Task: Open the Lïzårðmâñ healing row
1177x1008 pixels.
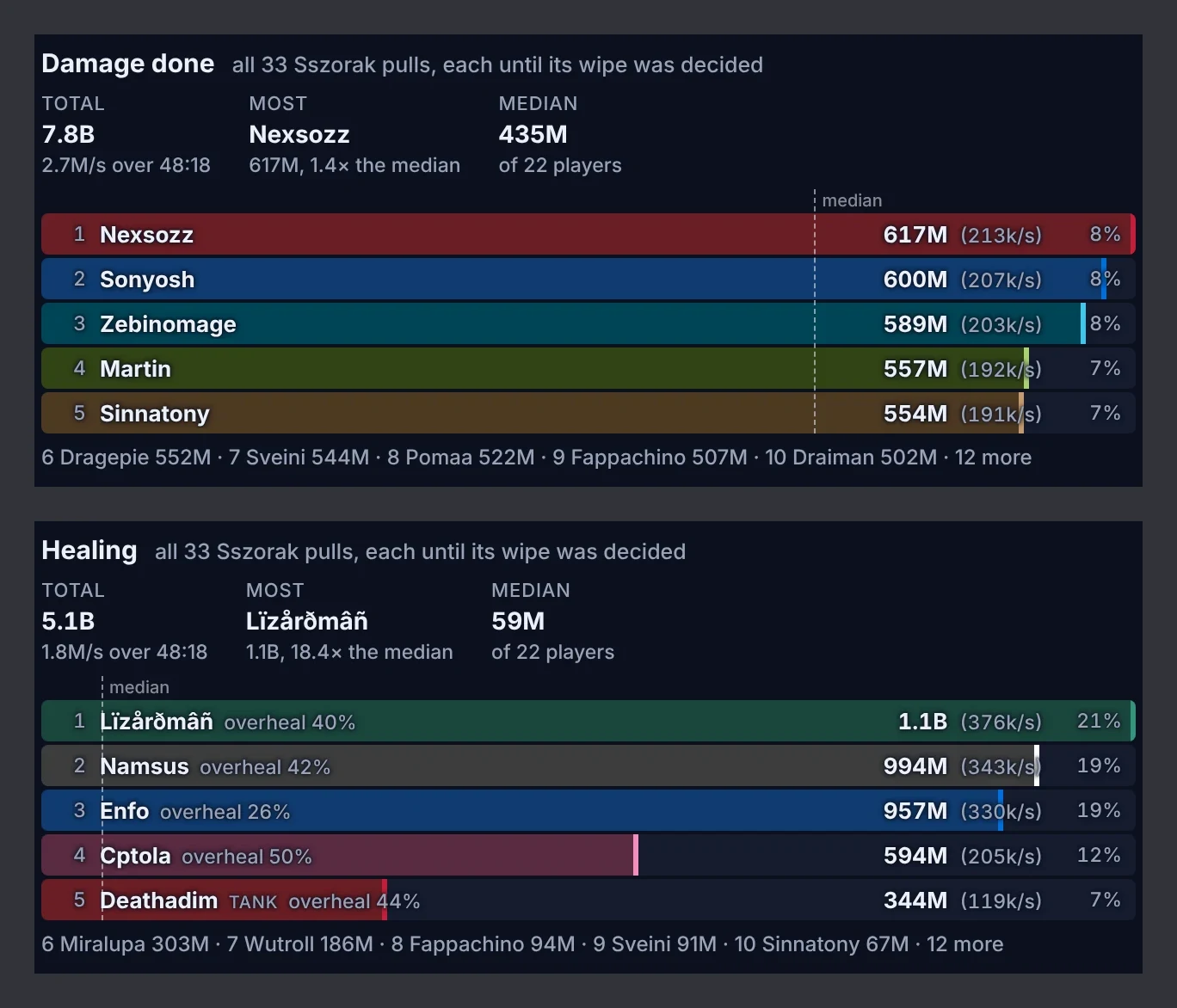Action: click(x=588, y=721)
